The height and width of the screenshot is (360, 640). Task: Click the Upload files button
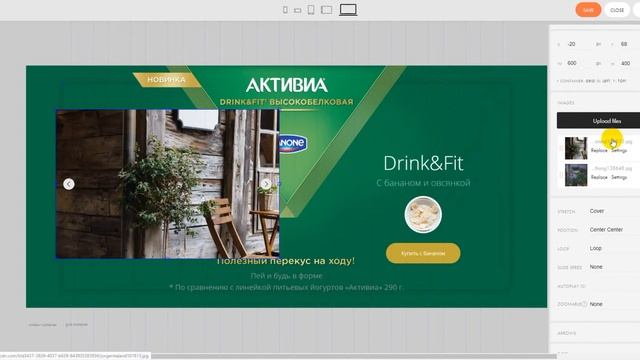pos(598,121)
